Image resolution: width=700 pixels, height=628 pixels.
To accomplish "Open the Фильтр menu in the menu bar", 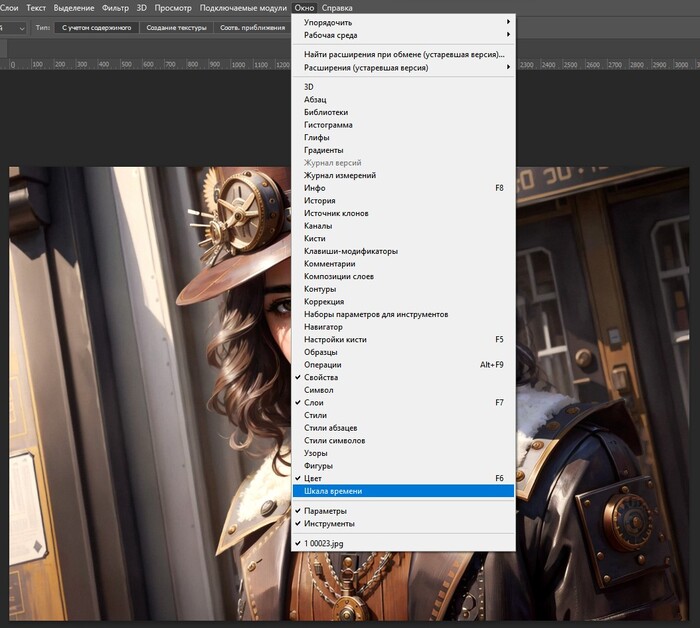I will (x=115, y=8).
